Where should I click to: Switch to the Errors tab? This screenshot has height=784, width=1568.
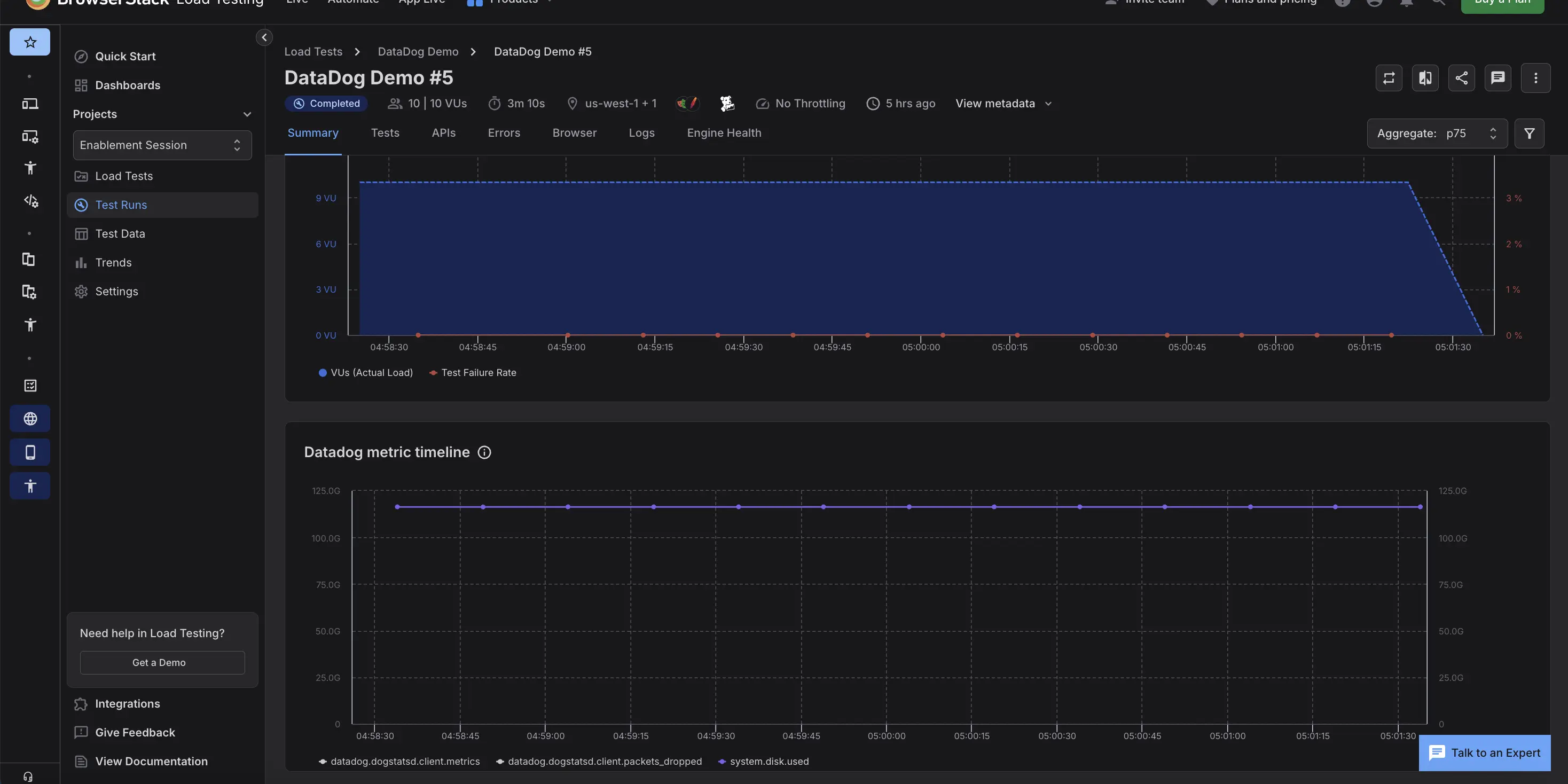point(504,132)
